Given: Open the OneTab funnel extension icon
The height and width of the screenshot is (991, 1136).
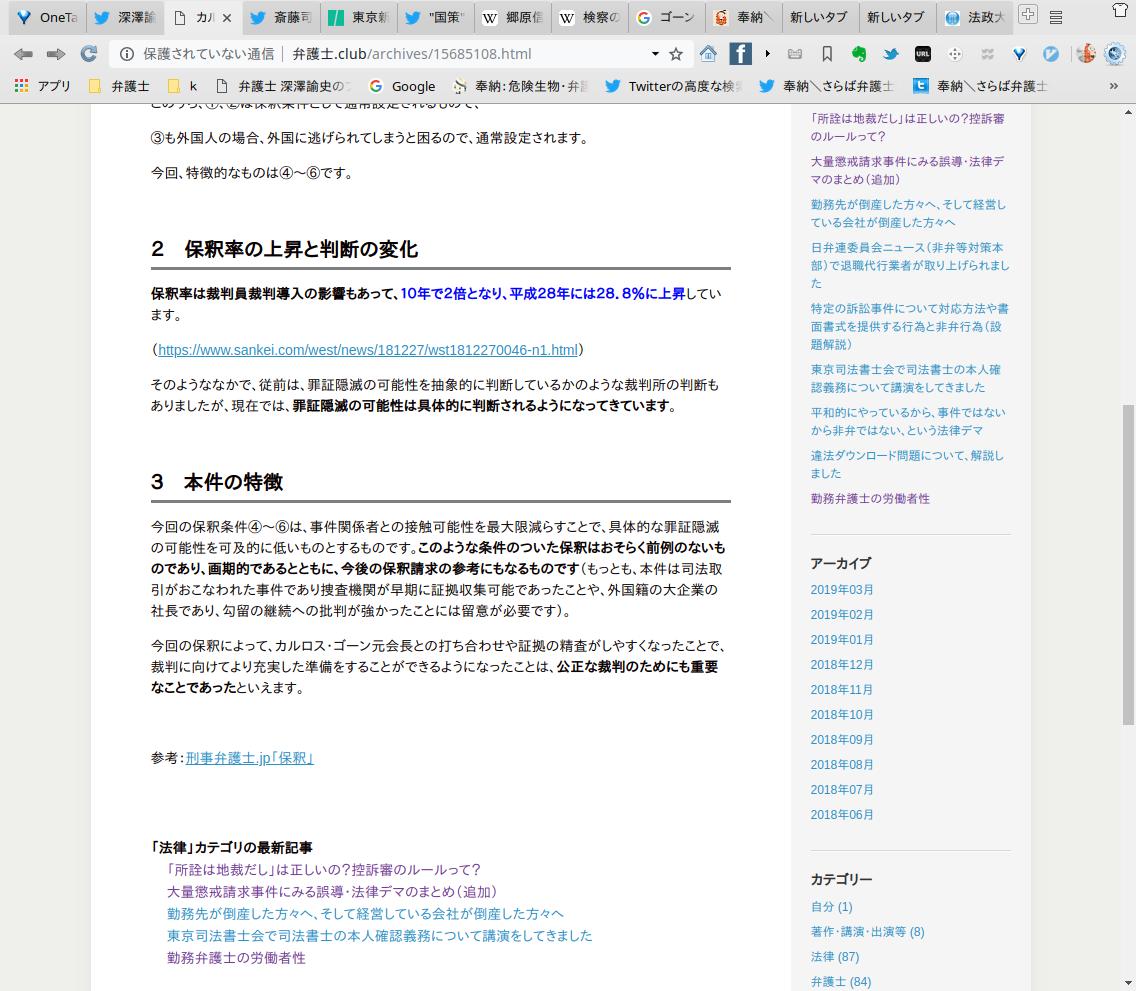Looking at the screenshot, I should click(x=1019, y=54).
